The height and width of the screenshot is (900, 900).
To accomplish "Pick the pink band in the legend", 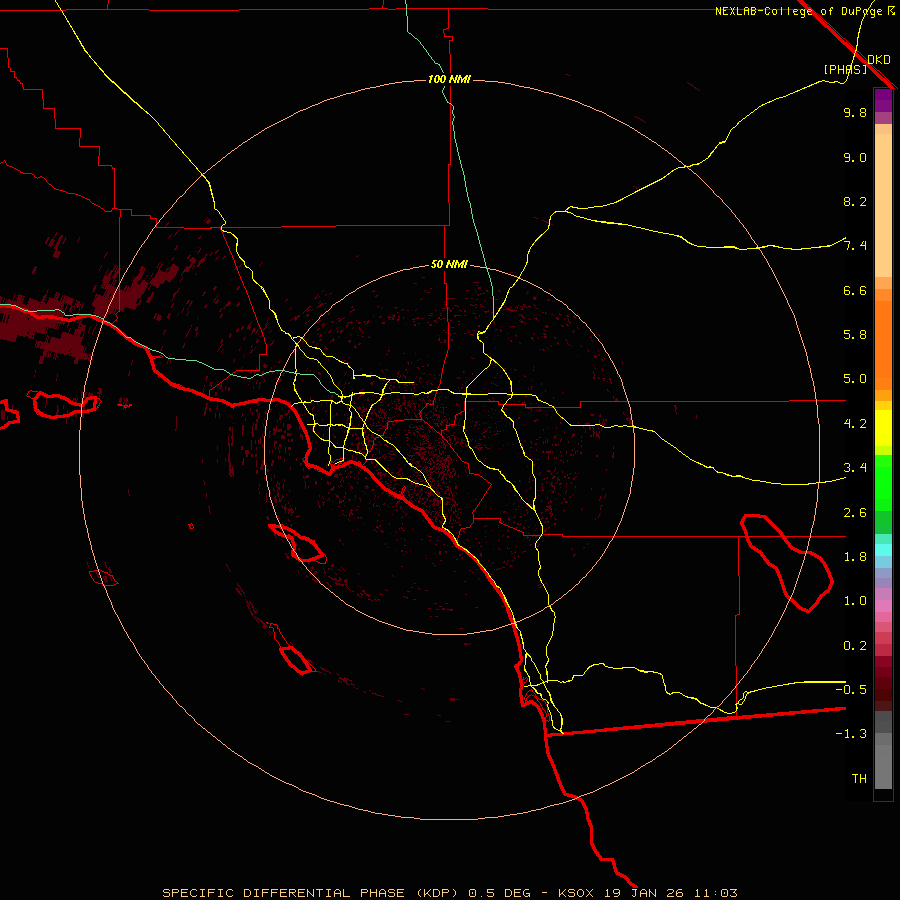I will click(x=883, y=606).
